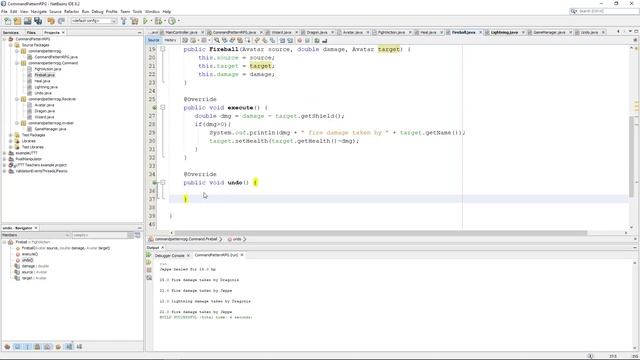Click the New Project toolbar icon

tap(17, 21)
